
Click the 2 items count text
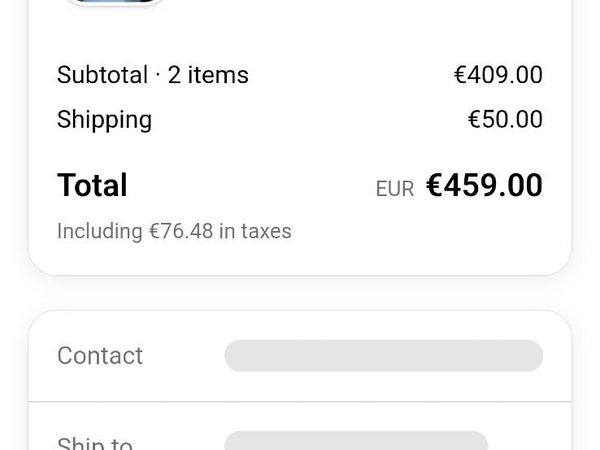pyautogui.click(x=208, y=75)
